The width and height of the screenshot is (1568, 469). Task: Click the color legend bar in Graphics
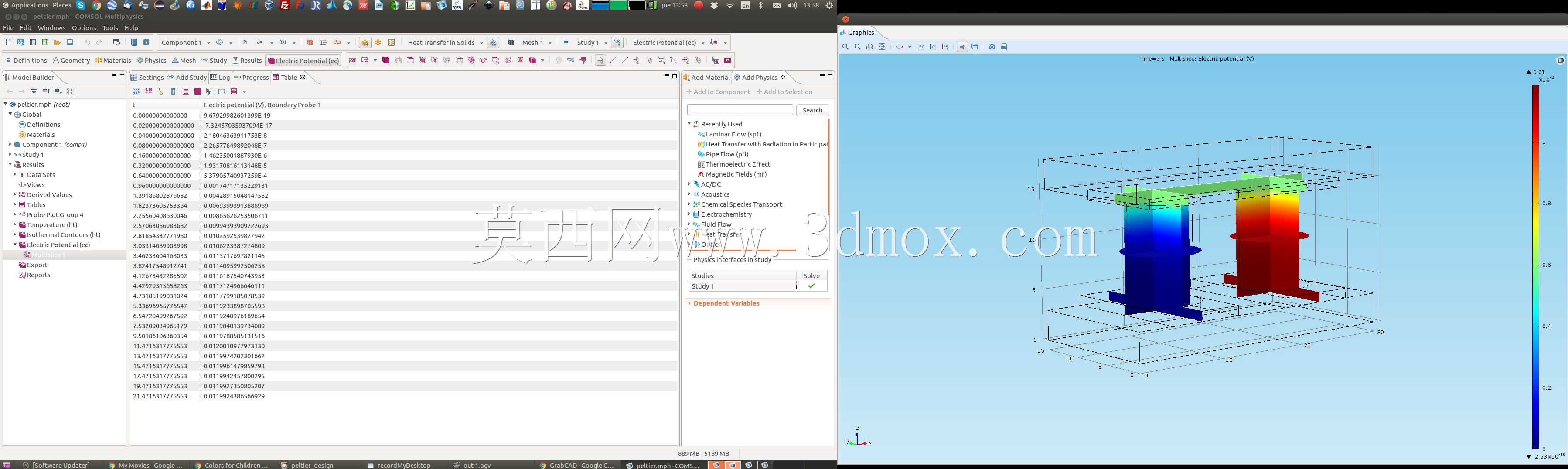[1536, 267]
